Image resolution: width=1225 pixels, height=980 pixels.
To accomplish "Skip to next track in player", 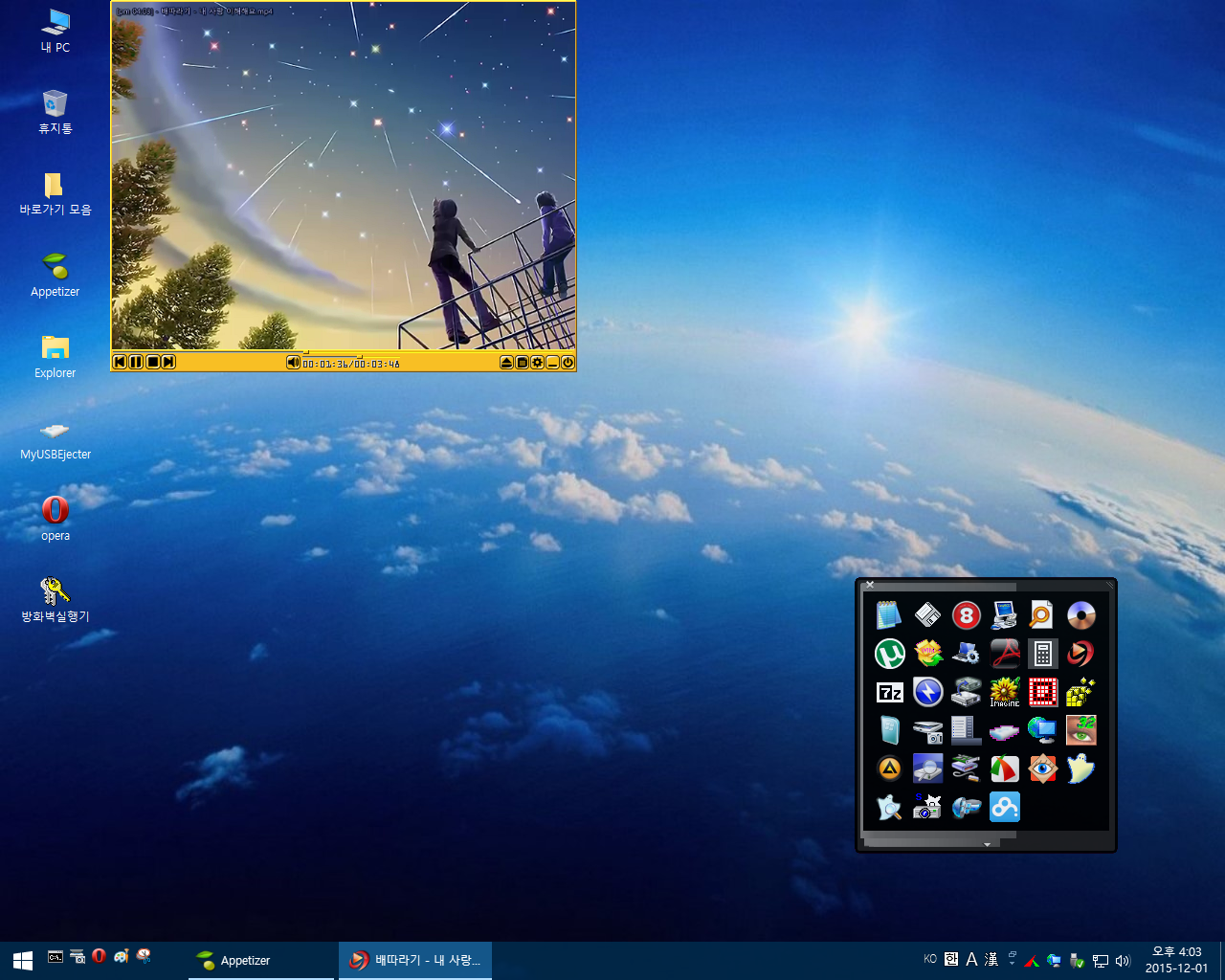I will 168,362.
